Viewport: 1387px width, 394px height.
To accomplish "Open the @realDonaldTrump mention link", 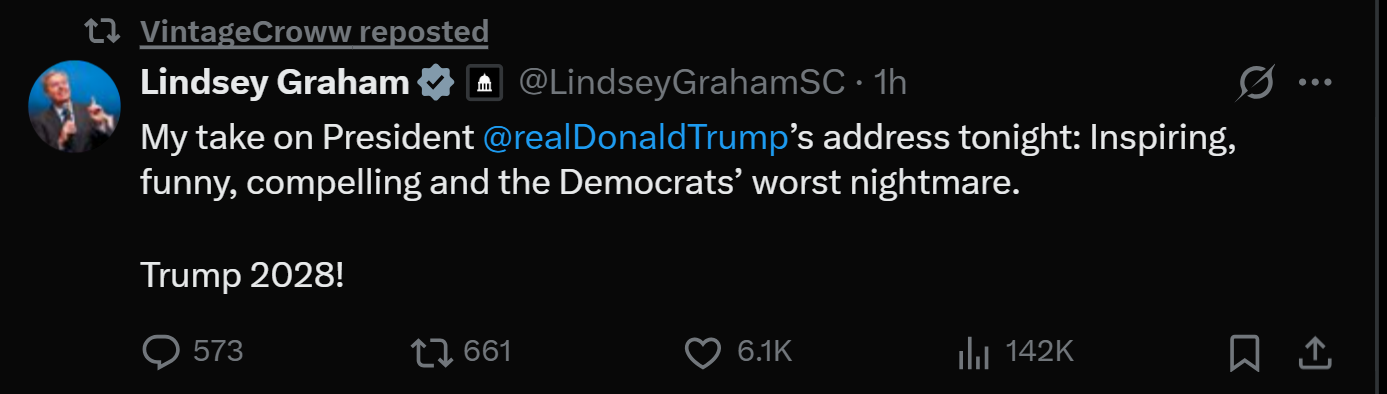I will [x=636, y=138].
